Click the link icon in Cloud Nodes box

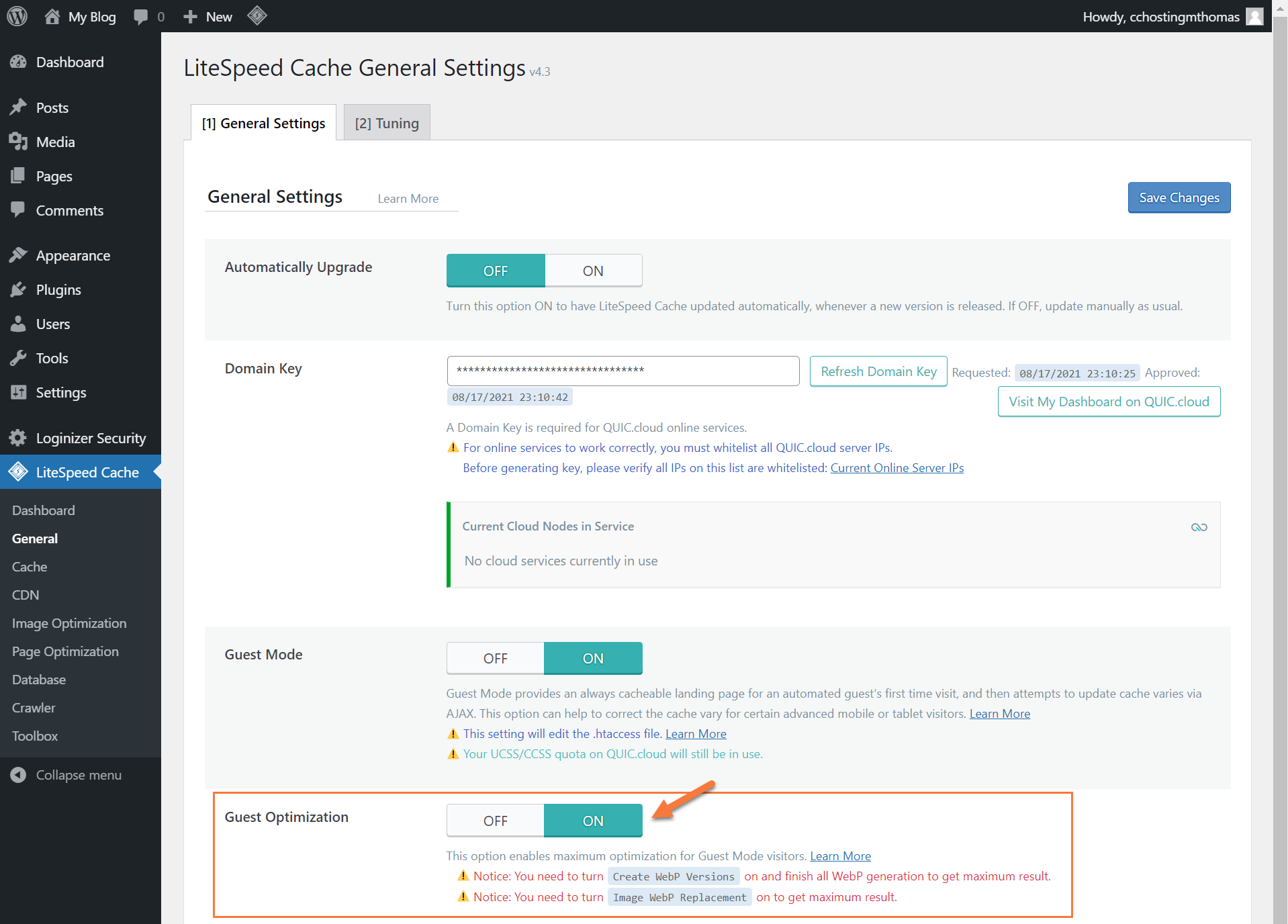click(x=1199, y=527)
